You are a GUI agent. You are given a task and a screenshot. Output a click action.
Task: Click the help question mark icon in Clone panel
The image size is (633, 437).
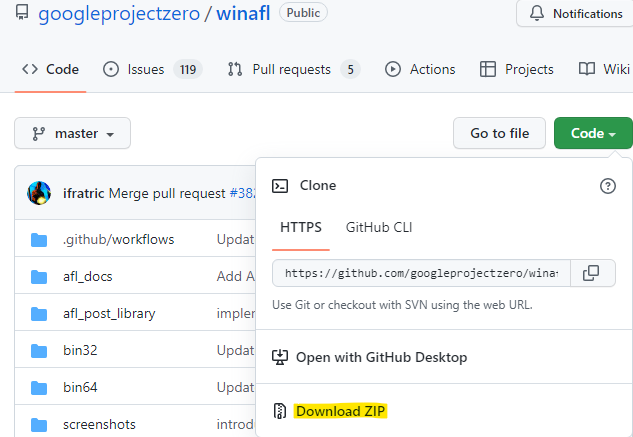point(608,186)
